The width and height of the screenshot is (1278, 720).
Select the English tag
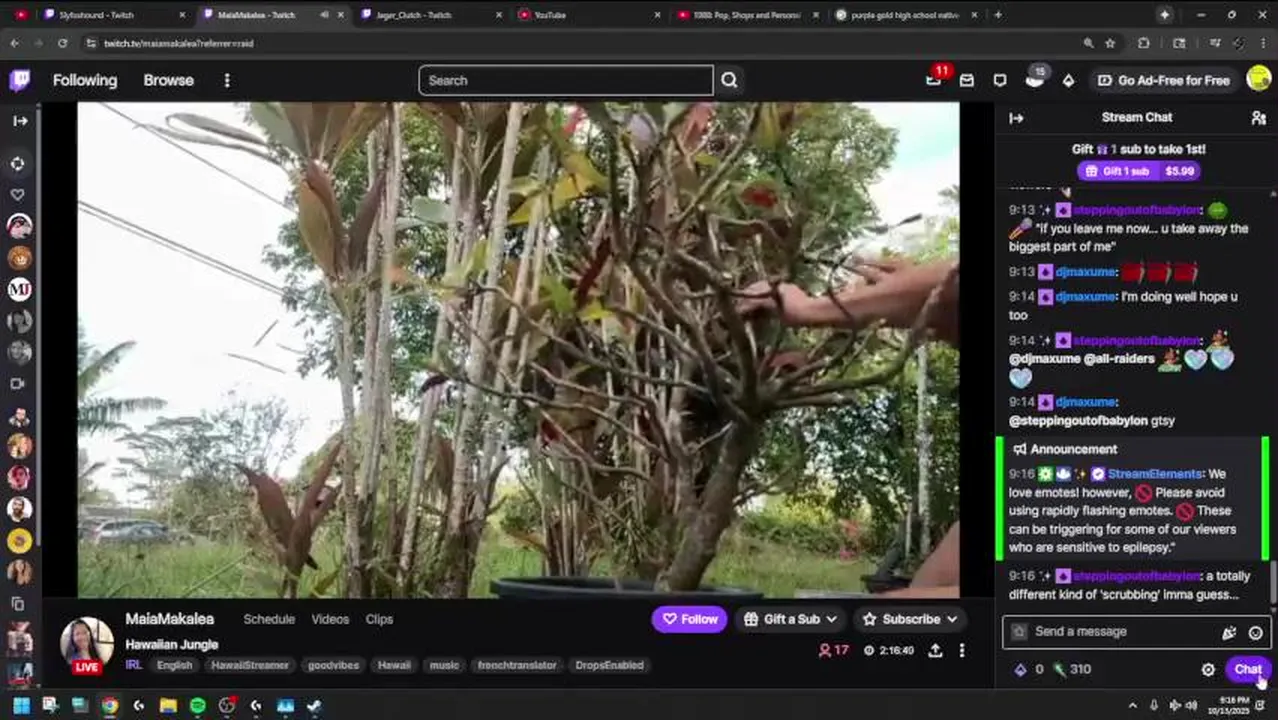[x=174, y=665]
